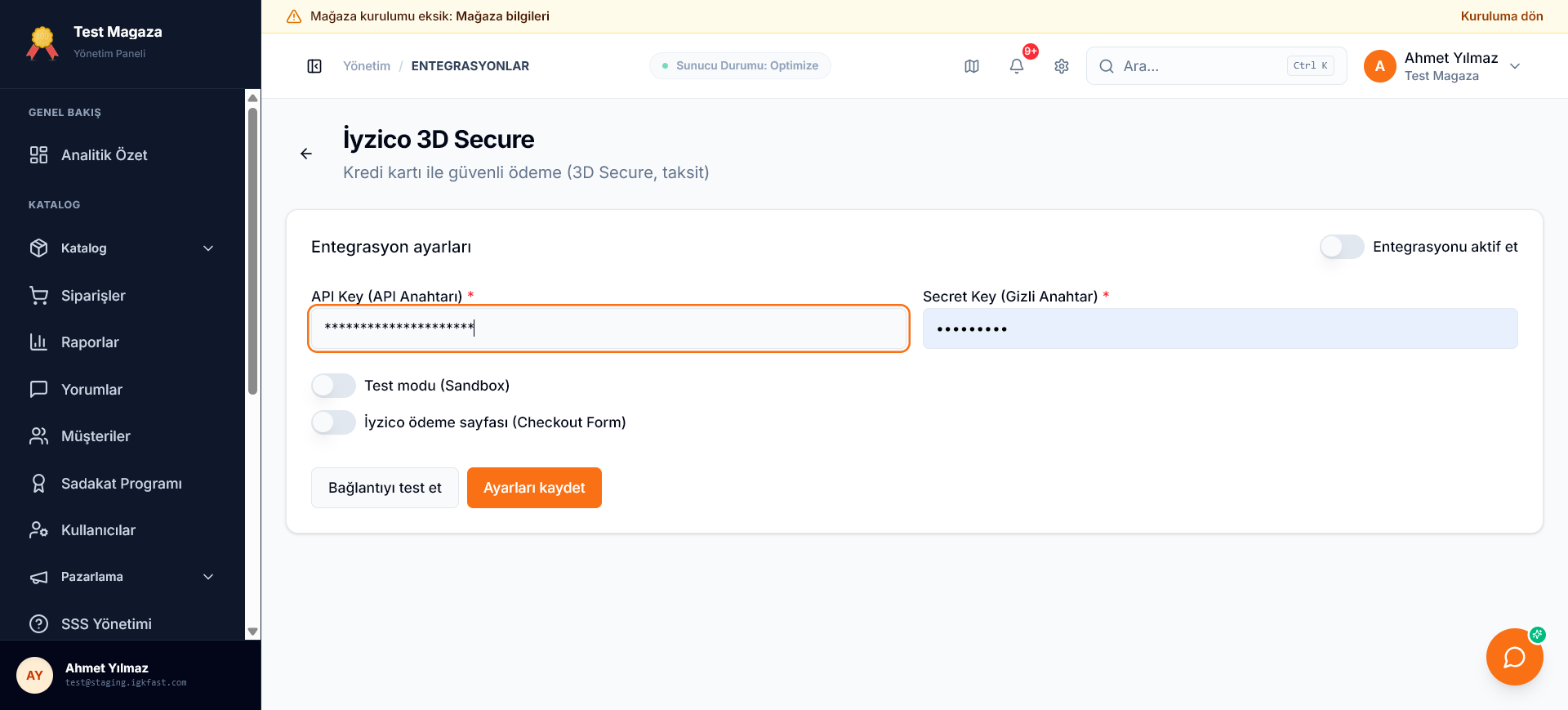The width and height of the screenshot is (1568, 710).
Task: Toggle Test modu (Sandbox) switch
Action: pos(333,386)
